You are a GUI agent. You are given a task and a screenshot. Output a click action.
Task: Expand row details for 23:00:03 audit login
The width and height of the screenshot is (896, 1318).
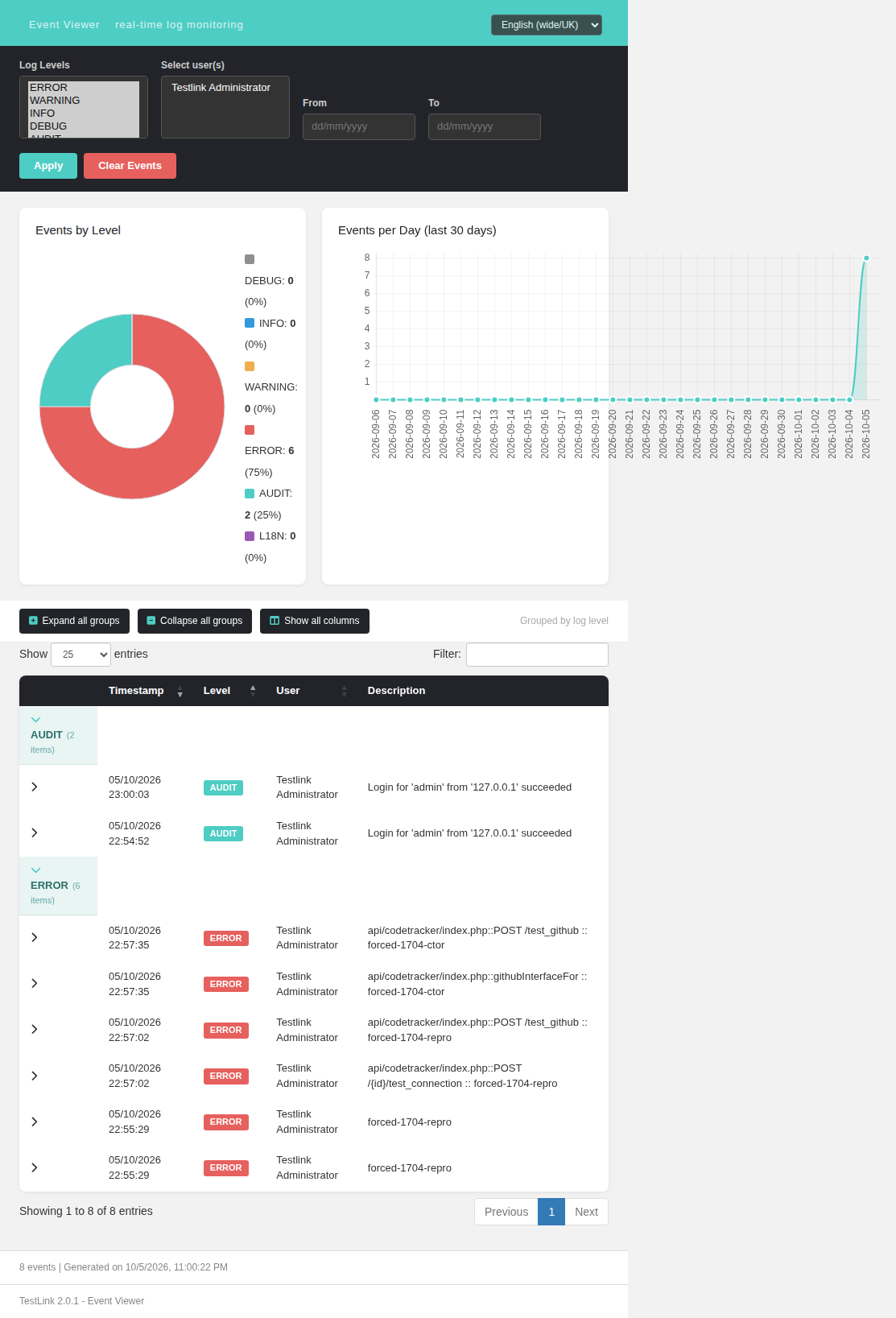[x=35, y=787]
